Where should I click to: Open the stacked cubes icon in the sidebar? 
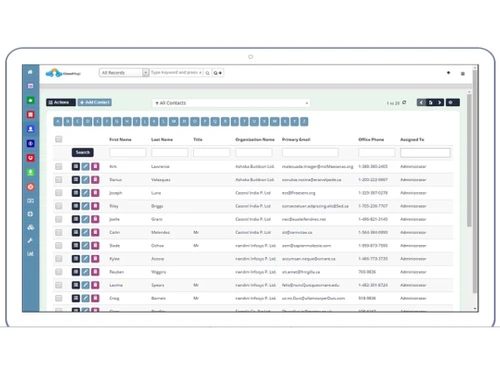tap(30, 227)
